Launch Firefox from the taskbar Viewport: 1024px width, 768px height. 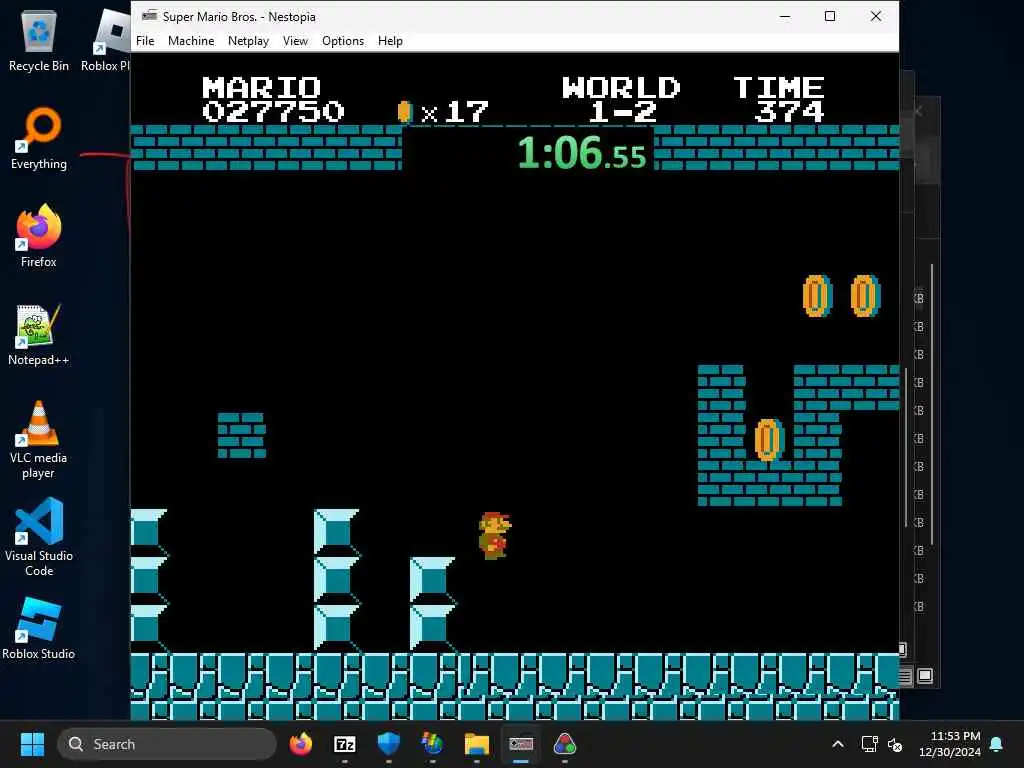pyautogui.click(x=301, y=744)
